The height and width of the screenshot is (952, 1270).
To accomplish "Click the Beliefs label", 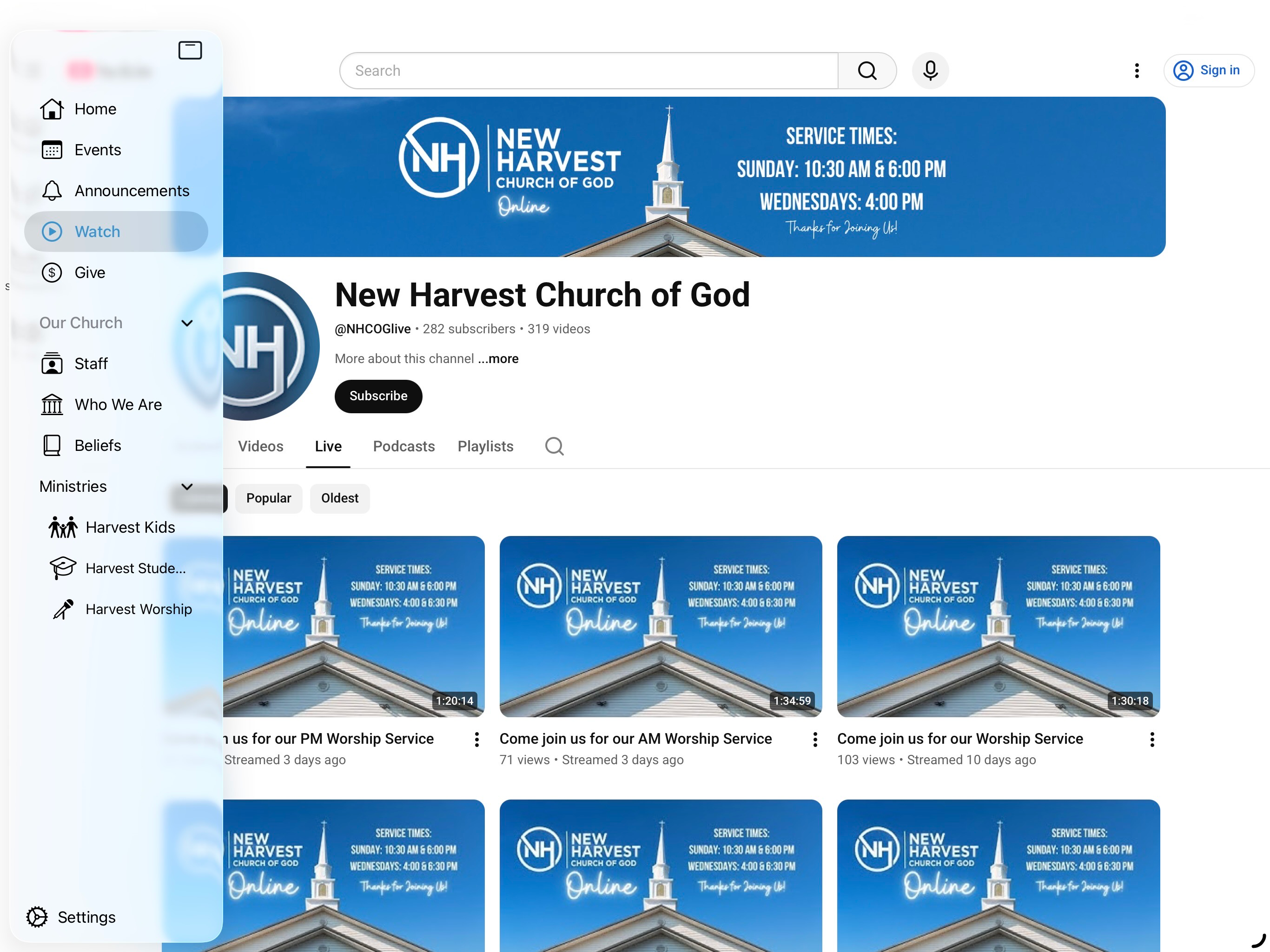I will click(x=98, y=445).
